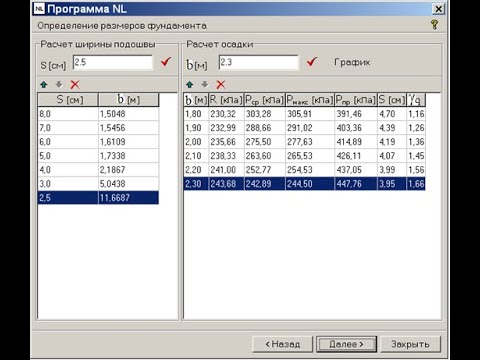Viewport: 480px width, 360px height.
Task: Select the highlighted cell 11,6687
Action: [129, 198]
